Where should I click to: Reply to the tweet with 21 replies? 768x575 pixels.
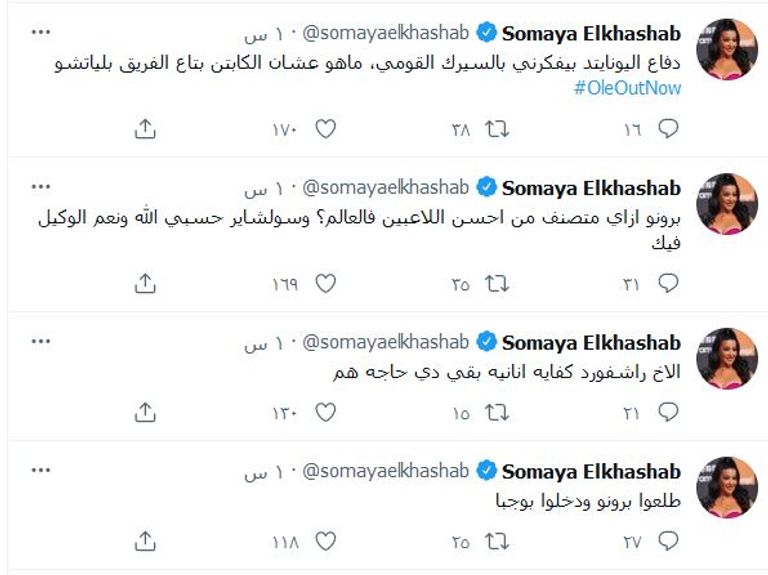669,412
